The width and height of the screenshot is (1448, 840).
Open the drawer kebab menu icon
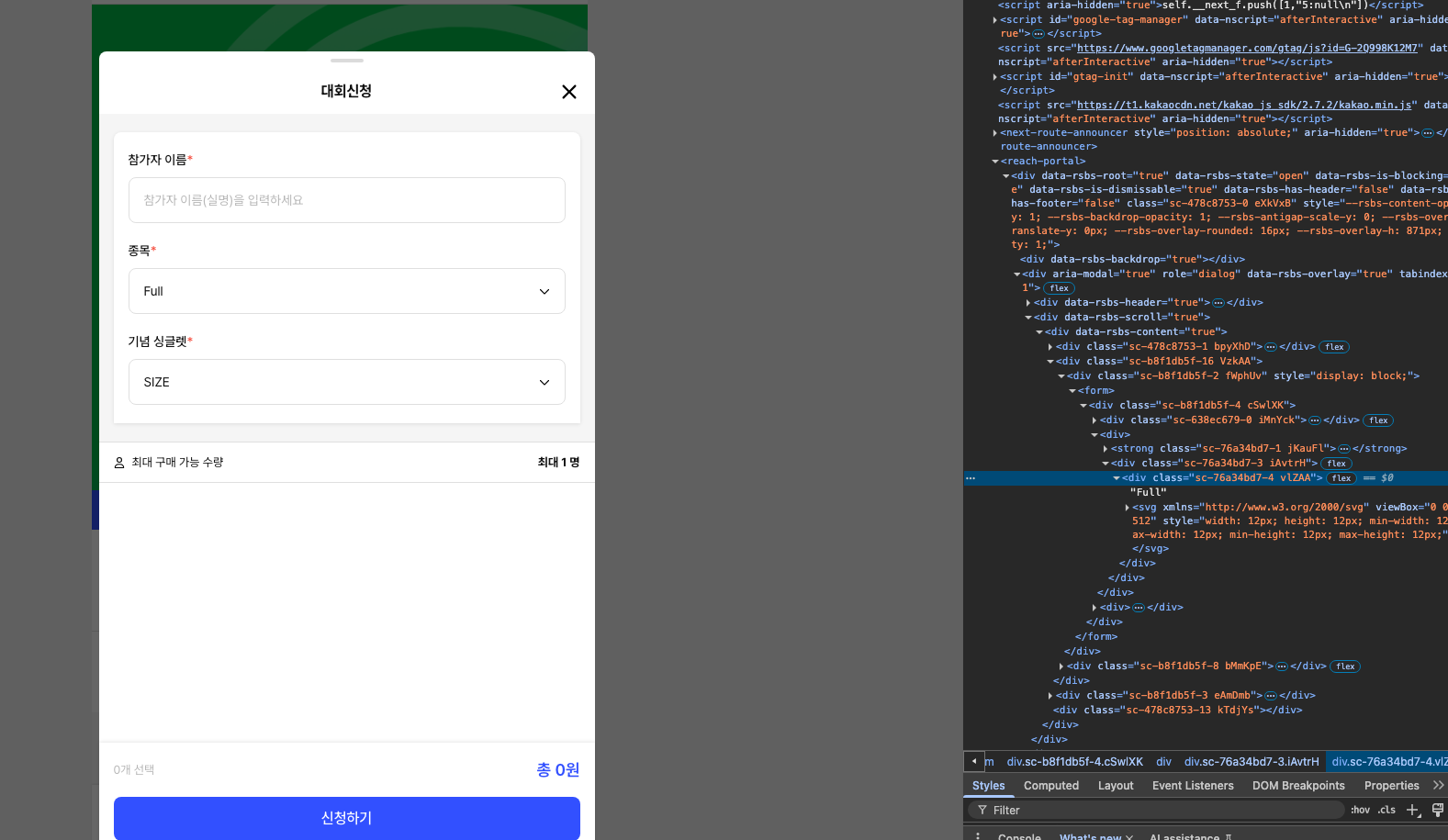(977, 836)
